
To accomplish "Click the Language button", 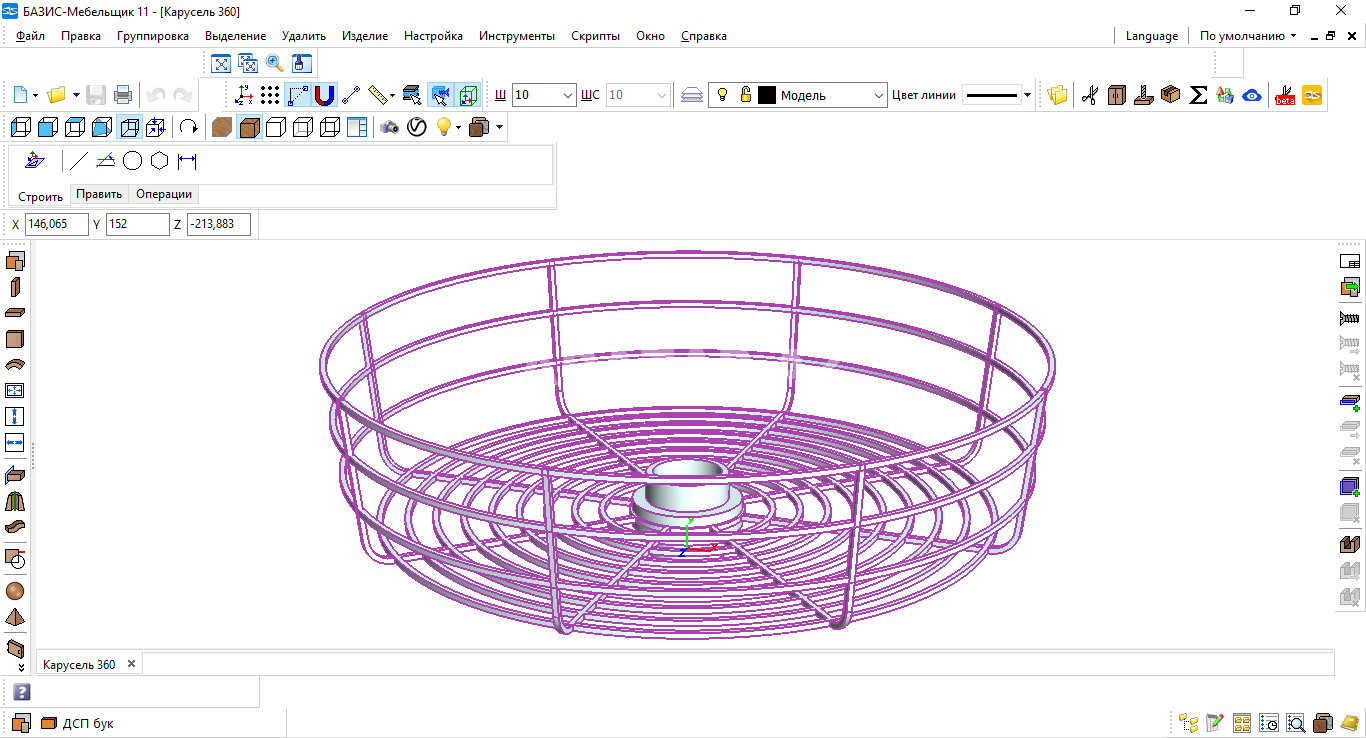I will (1152, 36).
